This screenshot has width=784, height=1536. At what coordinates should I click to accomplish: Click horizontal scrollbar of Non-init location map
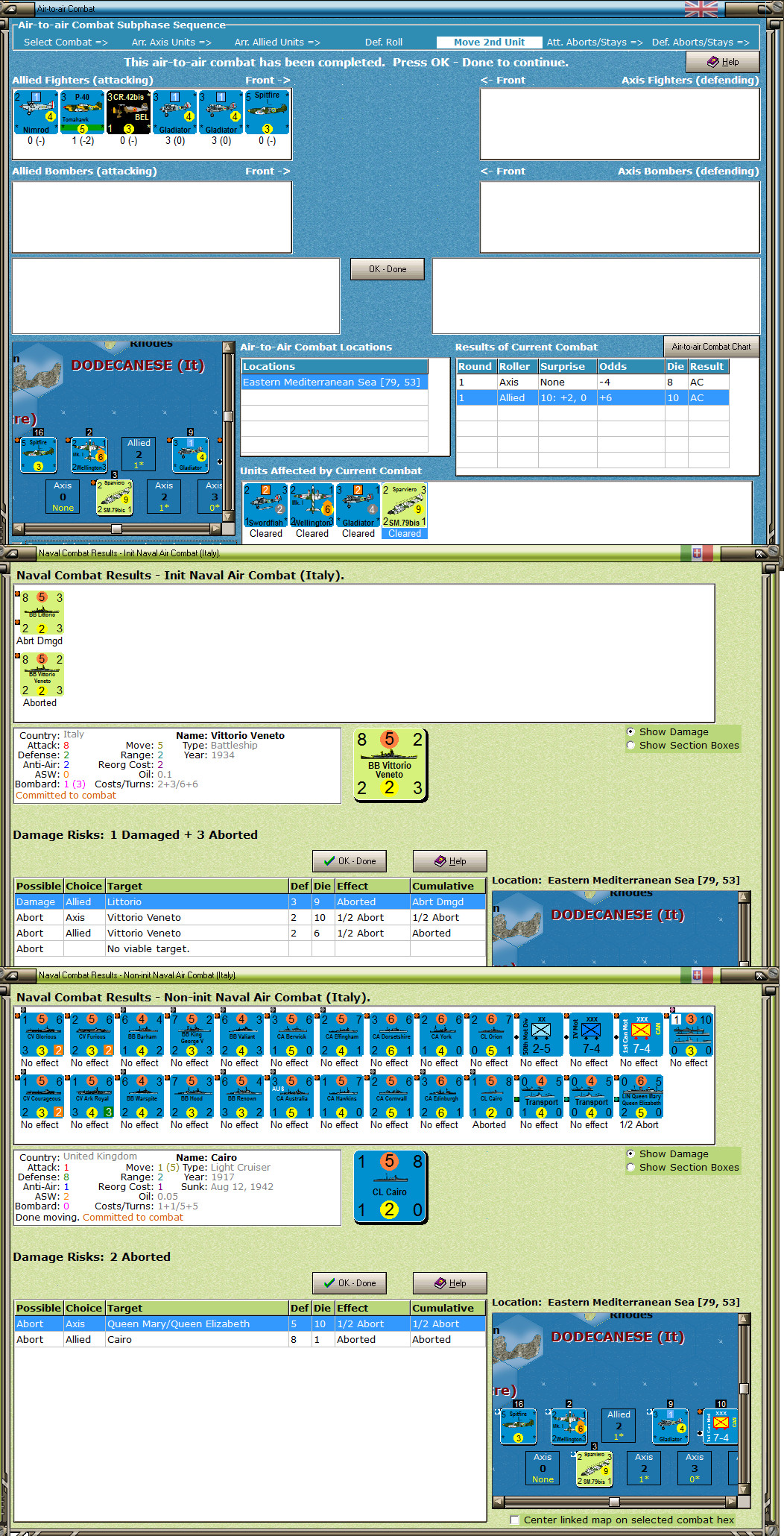[615, 1502]
